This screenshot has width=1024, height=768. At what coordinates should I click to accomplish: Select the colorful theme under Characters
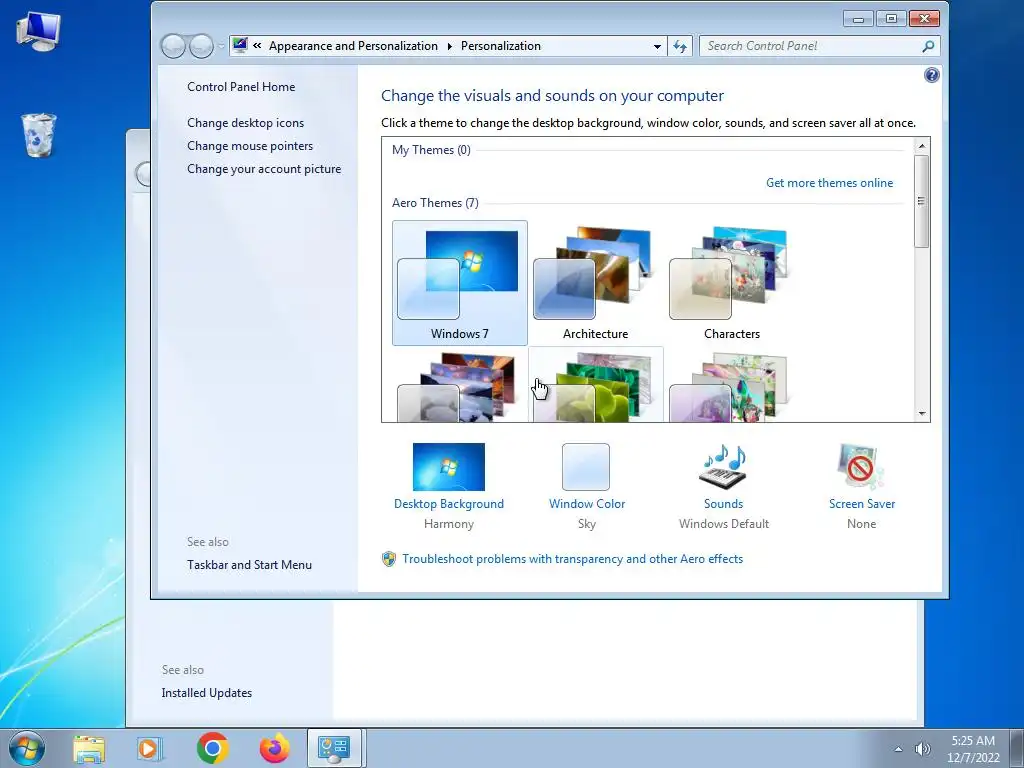point(731,385)
